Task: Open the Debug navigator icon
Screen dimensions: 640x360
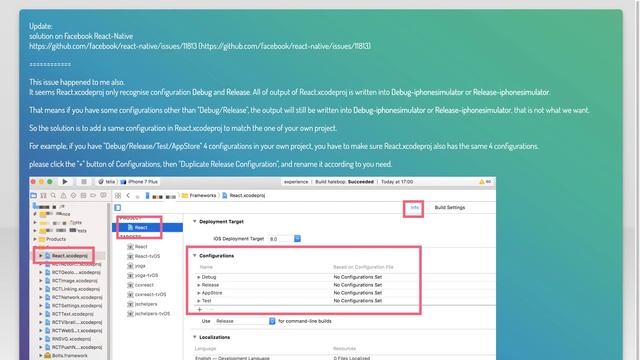Action: click(x=83, y=196)
